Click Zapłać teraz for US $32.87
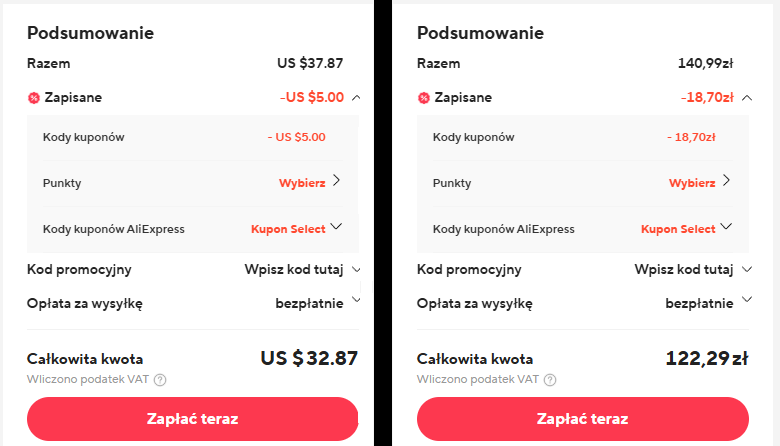 pos(193,419)
